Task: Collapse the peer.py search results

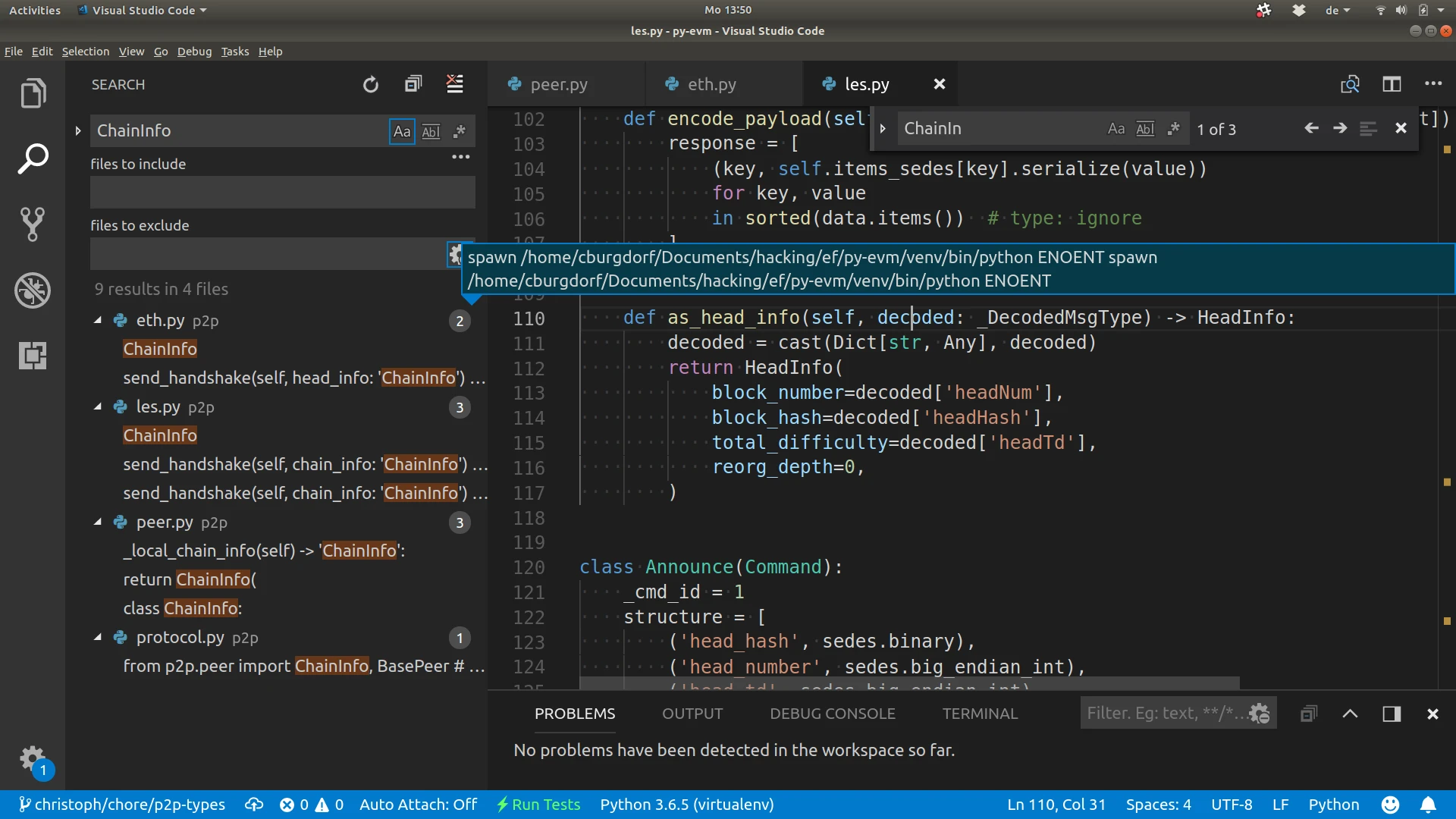Action: 97,522
